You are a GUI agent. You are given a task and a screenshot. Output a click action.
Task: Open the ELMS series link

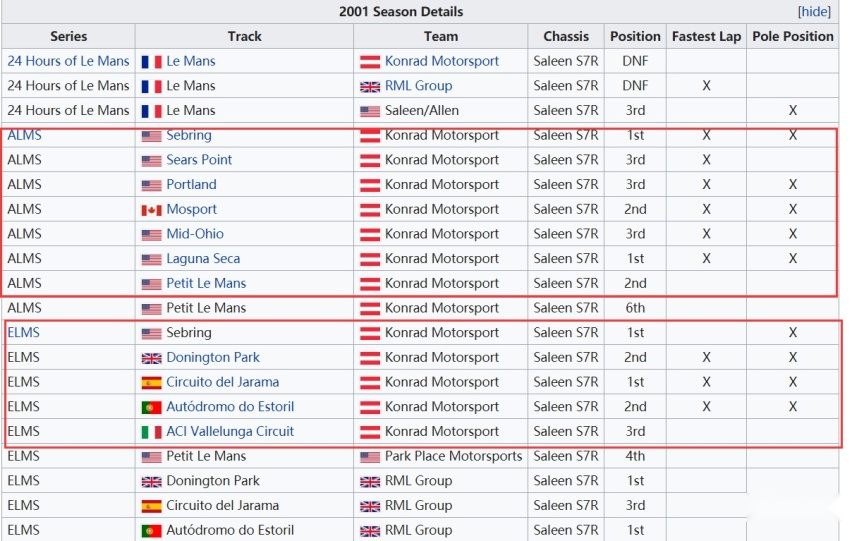click(x=23, y=332)
